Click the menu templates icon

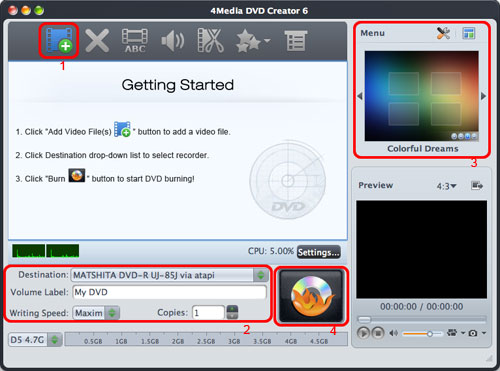pyautogui.click(x=469, y=33)
